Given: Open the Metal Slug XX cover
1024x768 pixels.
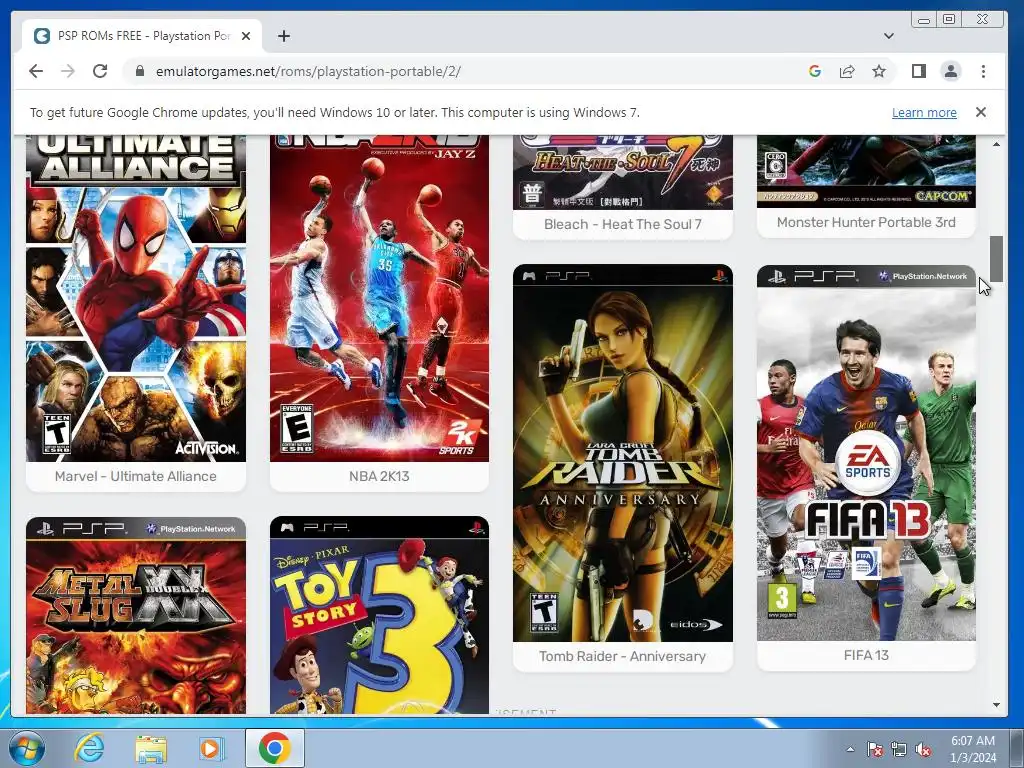Looking at the screenshot, I should tap(136, 615).
